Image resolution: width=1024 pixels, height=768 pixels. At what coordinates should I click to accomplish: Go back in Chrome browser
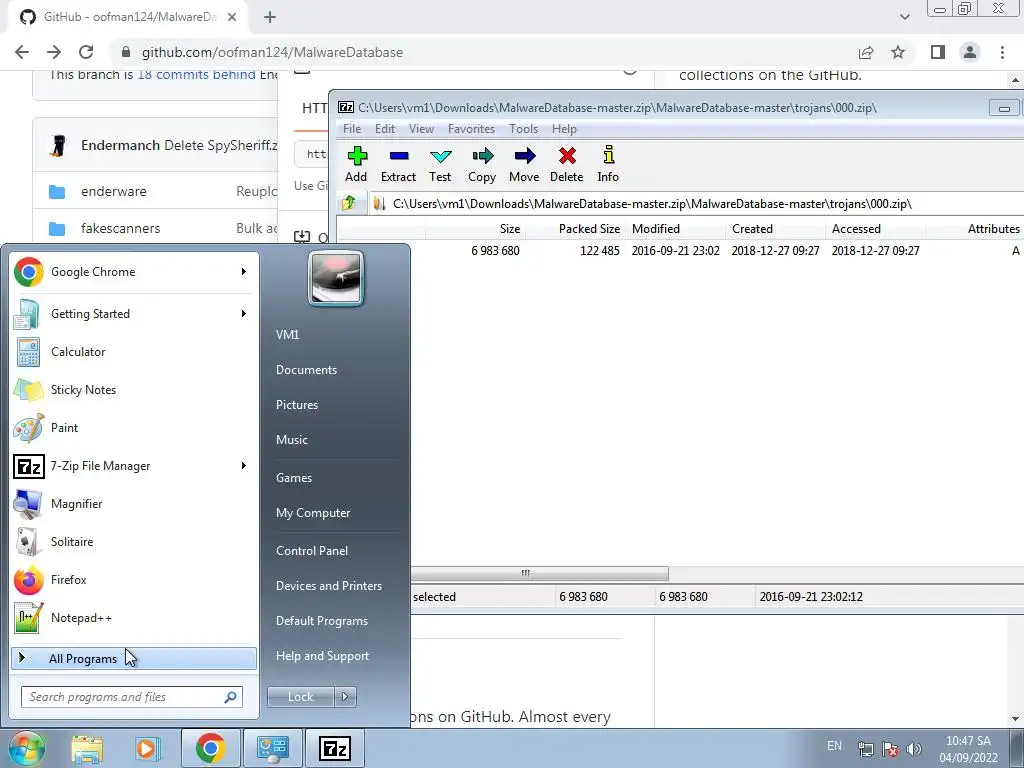(x=22, y=52)
